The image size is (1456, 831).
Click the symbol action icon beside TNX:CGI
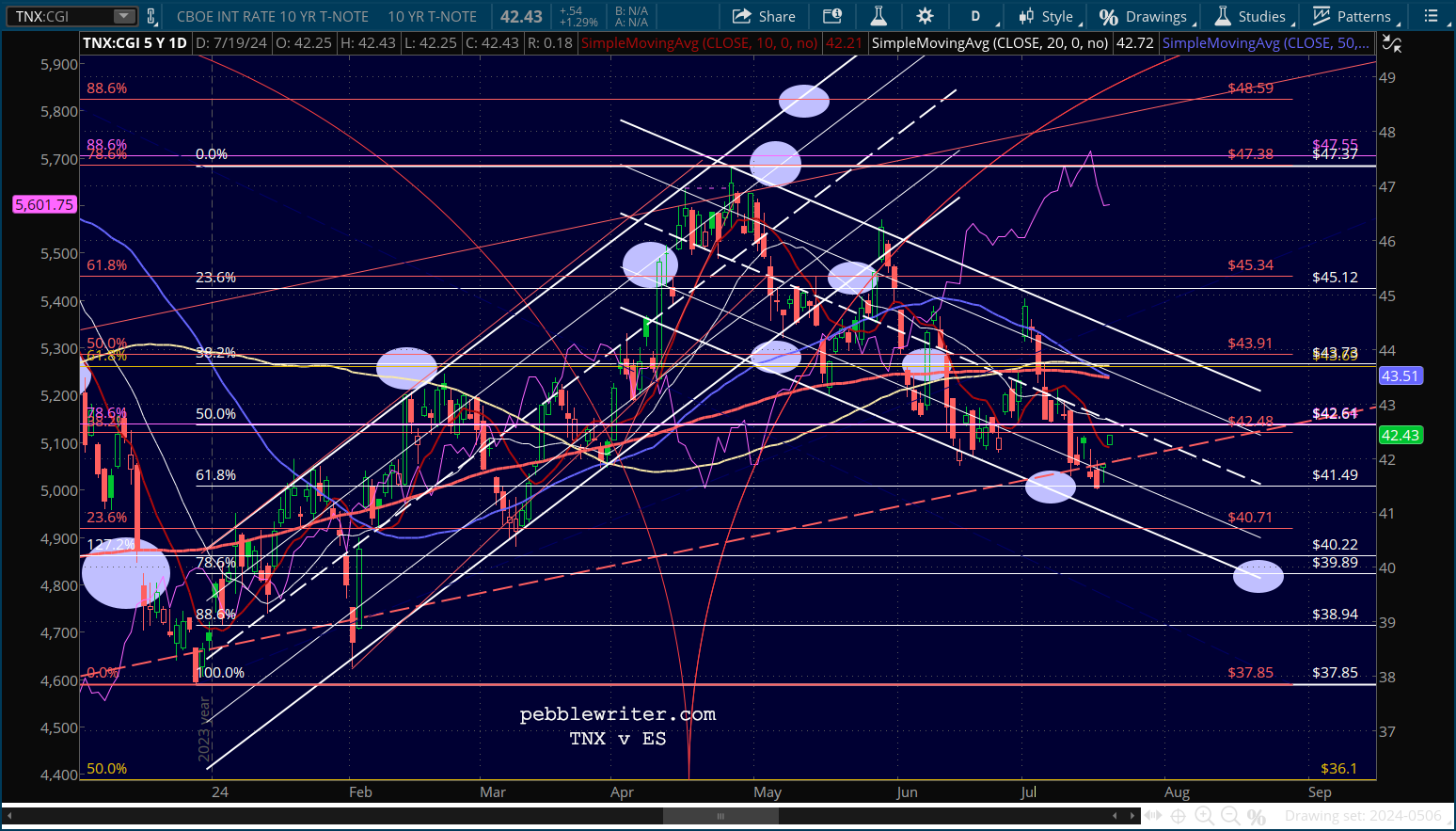click(x=151, y=16)
